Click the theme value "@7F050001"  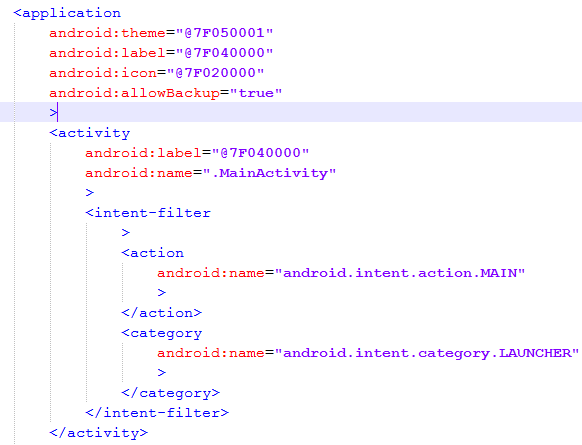[x=224, y=33]
